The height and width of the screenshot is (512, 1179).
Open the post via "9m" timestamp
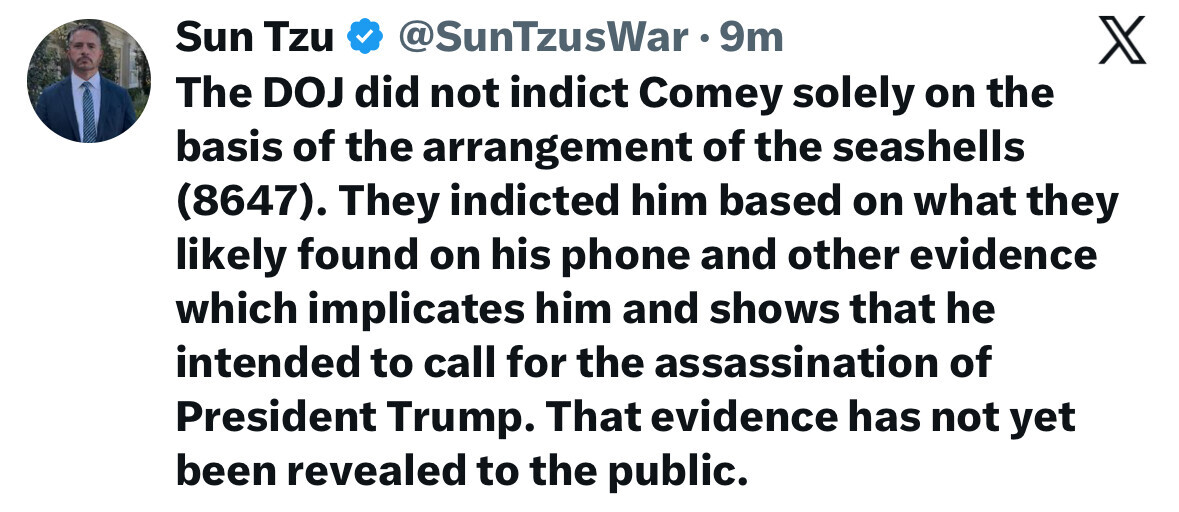751,38
